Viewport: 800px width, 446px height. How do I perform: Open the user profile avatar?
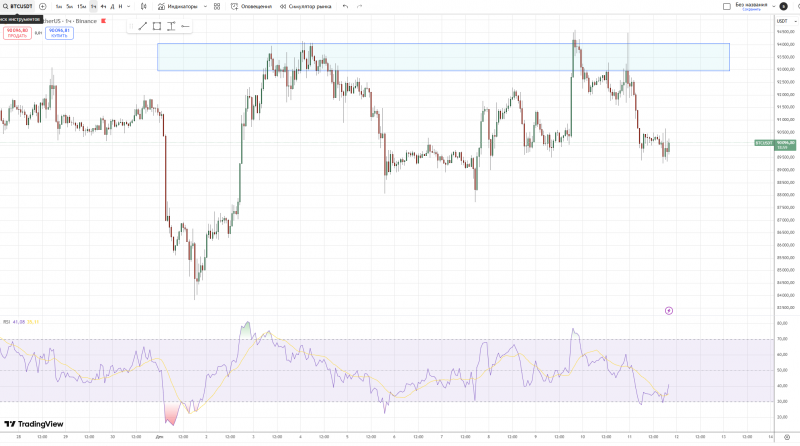784,7
